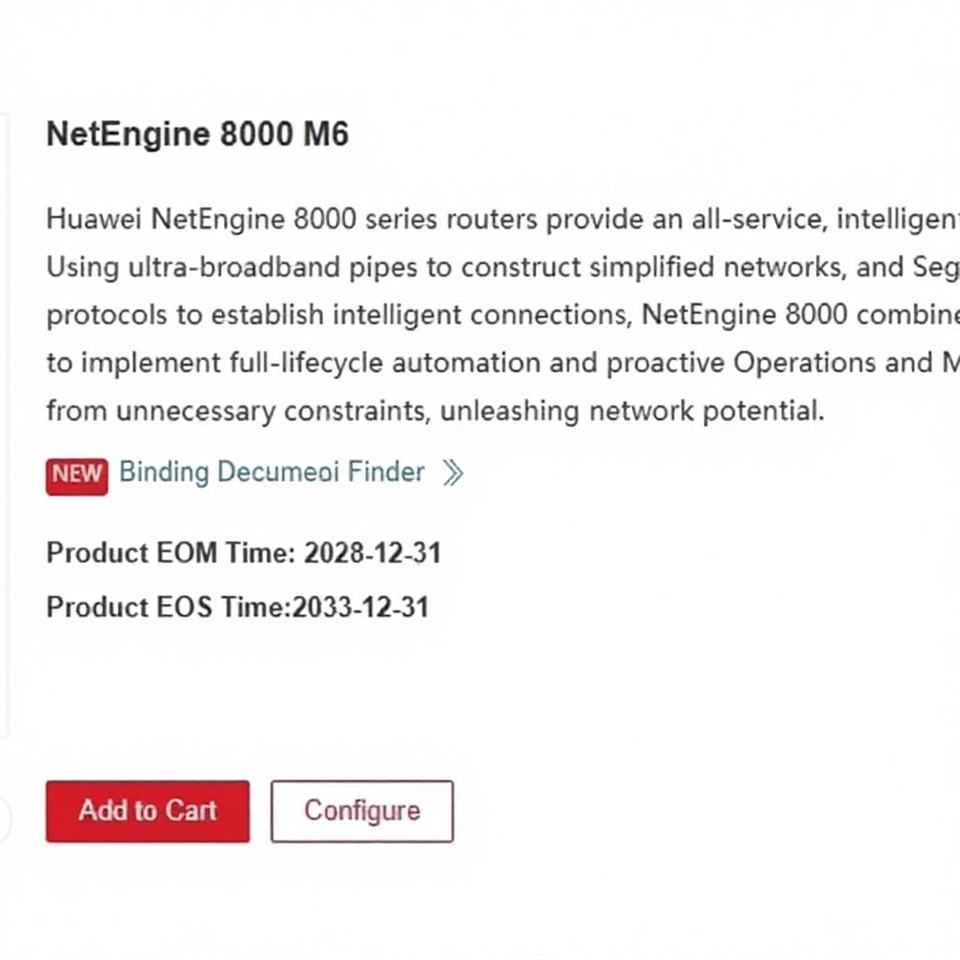Click the double chevron after the Finder link
The width and height of the screenshot is (960, 960).
click(x=453, y=473)
